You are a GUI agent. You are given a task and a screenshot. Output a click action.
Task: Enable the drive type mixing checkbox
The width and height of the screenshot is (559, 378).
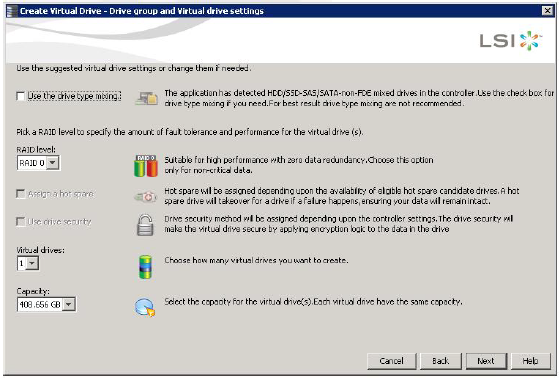coord(21,96)
